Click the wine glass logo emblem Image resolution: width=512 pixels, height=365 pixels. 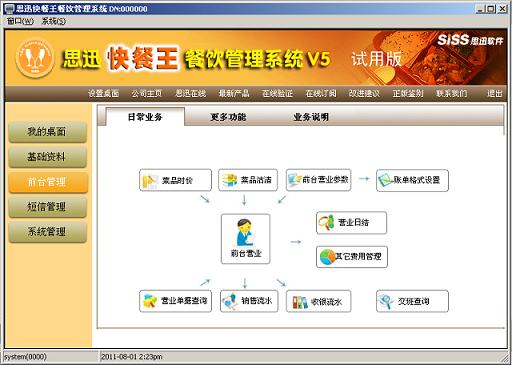(35, 58)
